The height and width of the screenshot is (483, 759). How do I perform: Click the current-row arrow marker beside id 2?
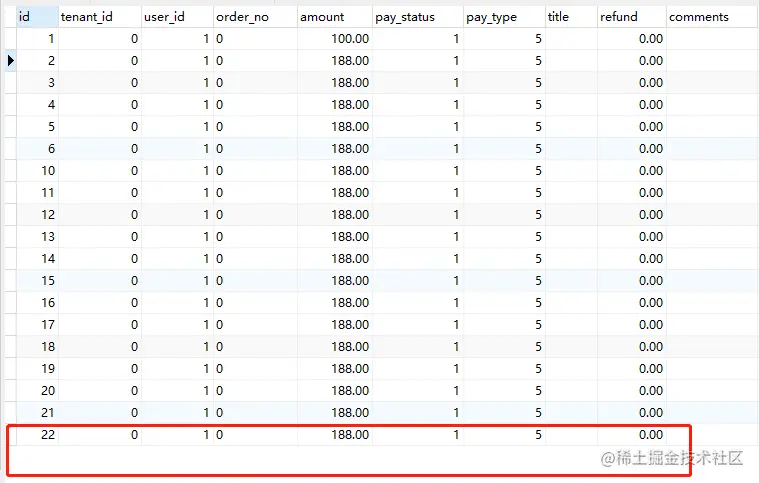11,60
